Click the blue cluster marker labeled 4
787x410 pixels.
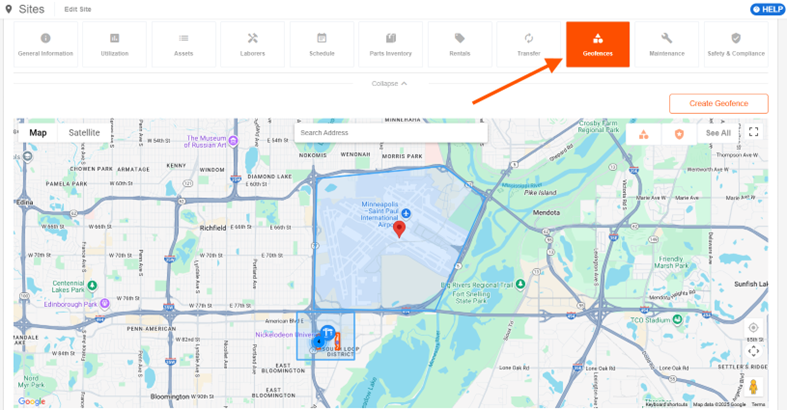(x=317, y=342)
